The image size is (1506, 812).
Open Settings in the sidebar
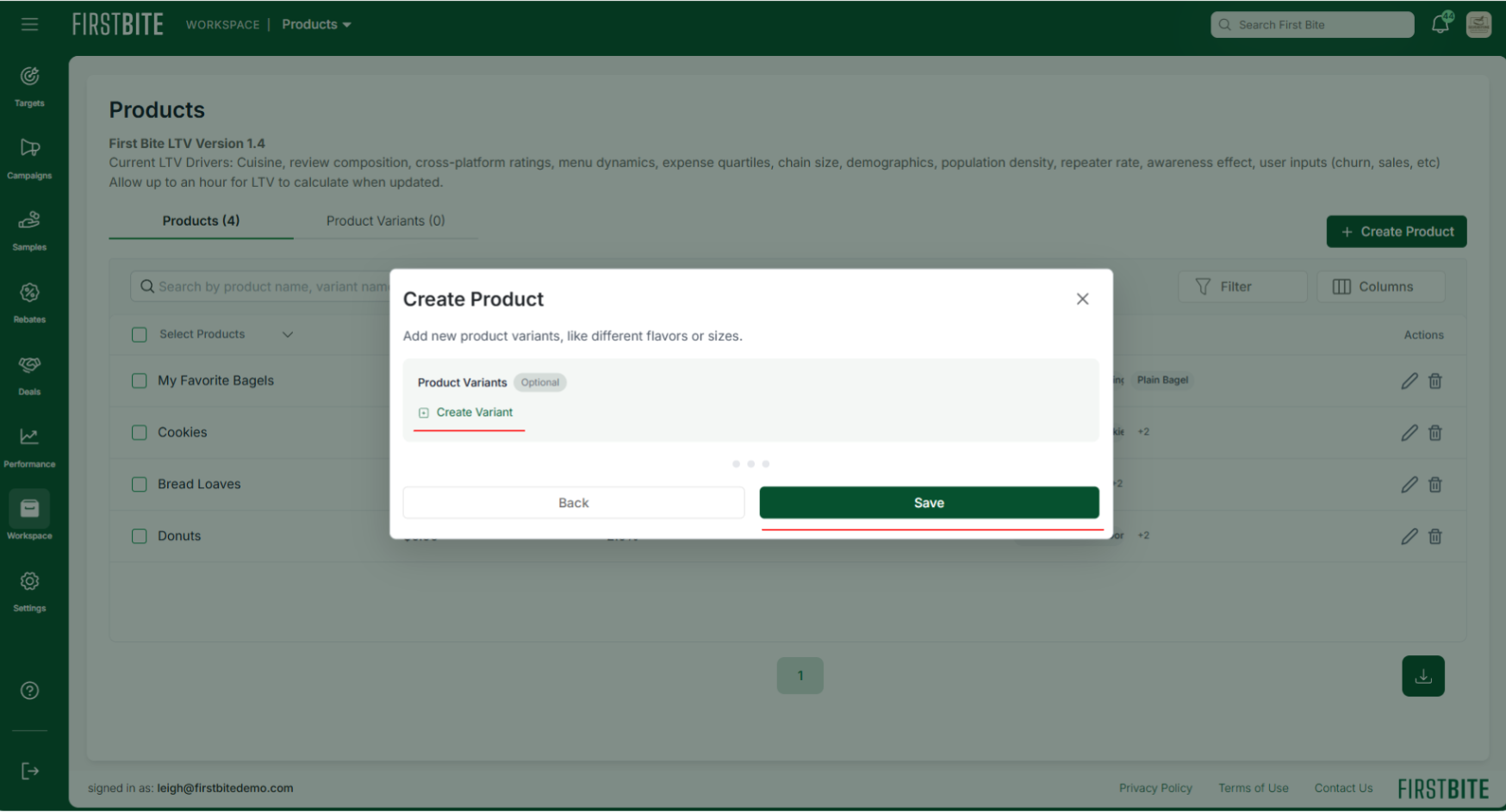coord(29,592)
